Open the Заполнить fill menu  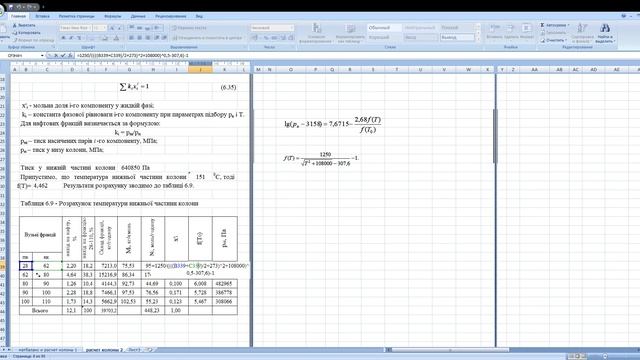(x=554, y=33)
